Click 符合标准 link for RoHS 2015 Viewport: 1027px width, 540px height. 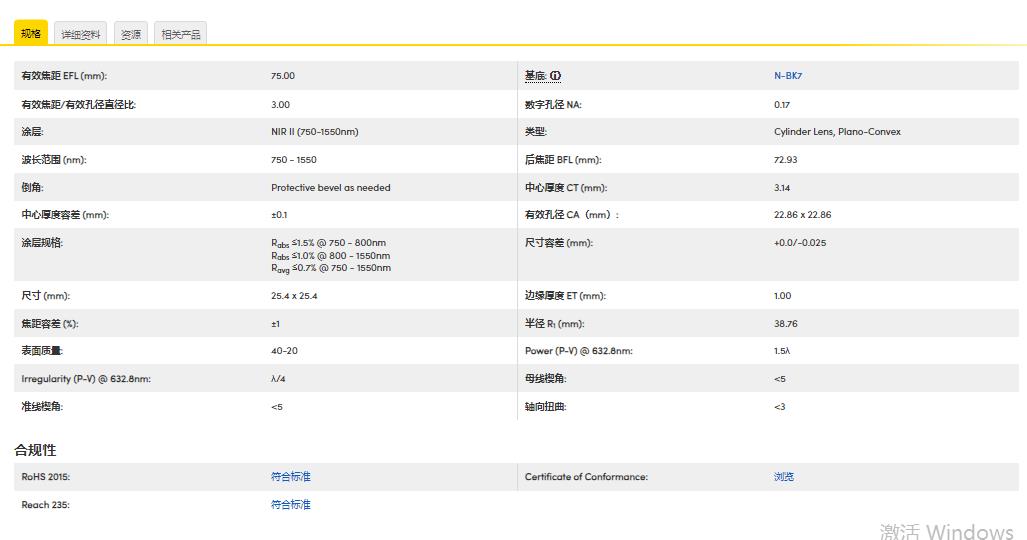(x=291, y=477)
